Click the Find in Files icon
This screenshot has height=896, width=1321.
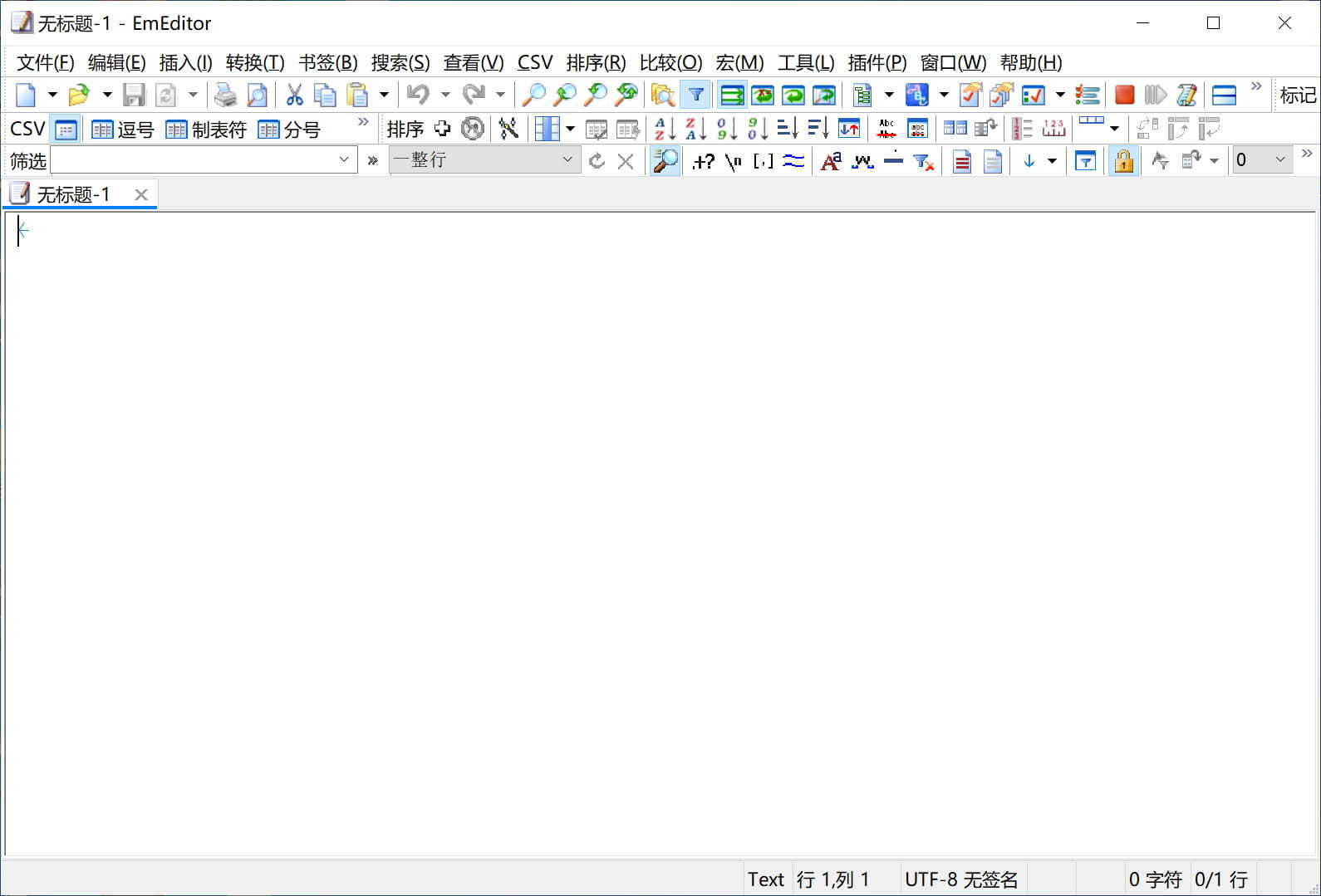coord(662,95)
